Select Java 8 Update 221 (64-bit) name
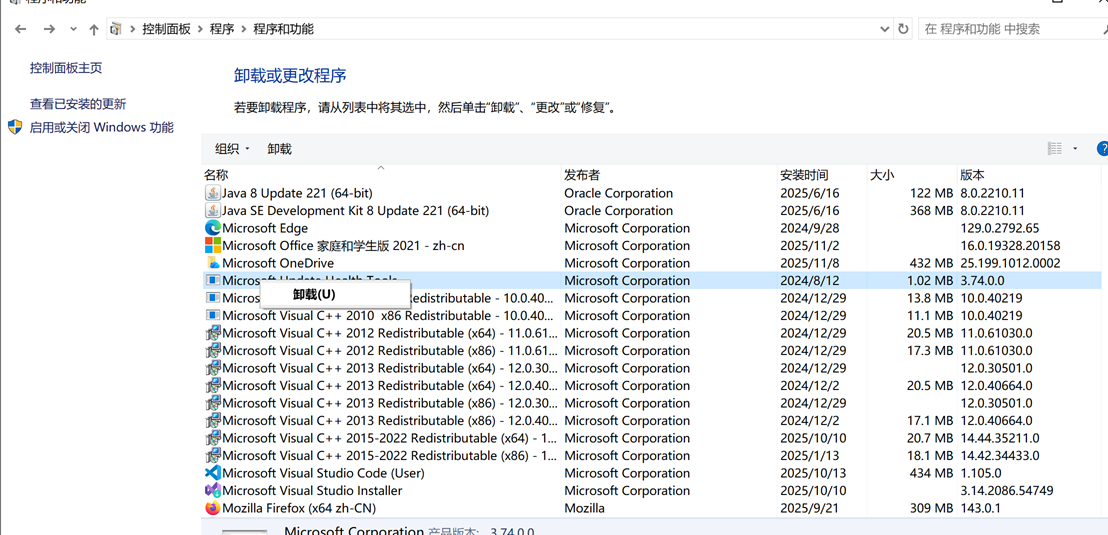This screenshot has width=1108, height=535. [x=297, y=193]
